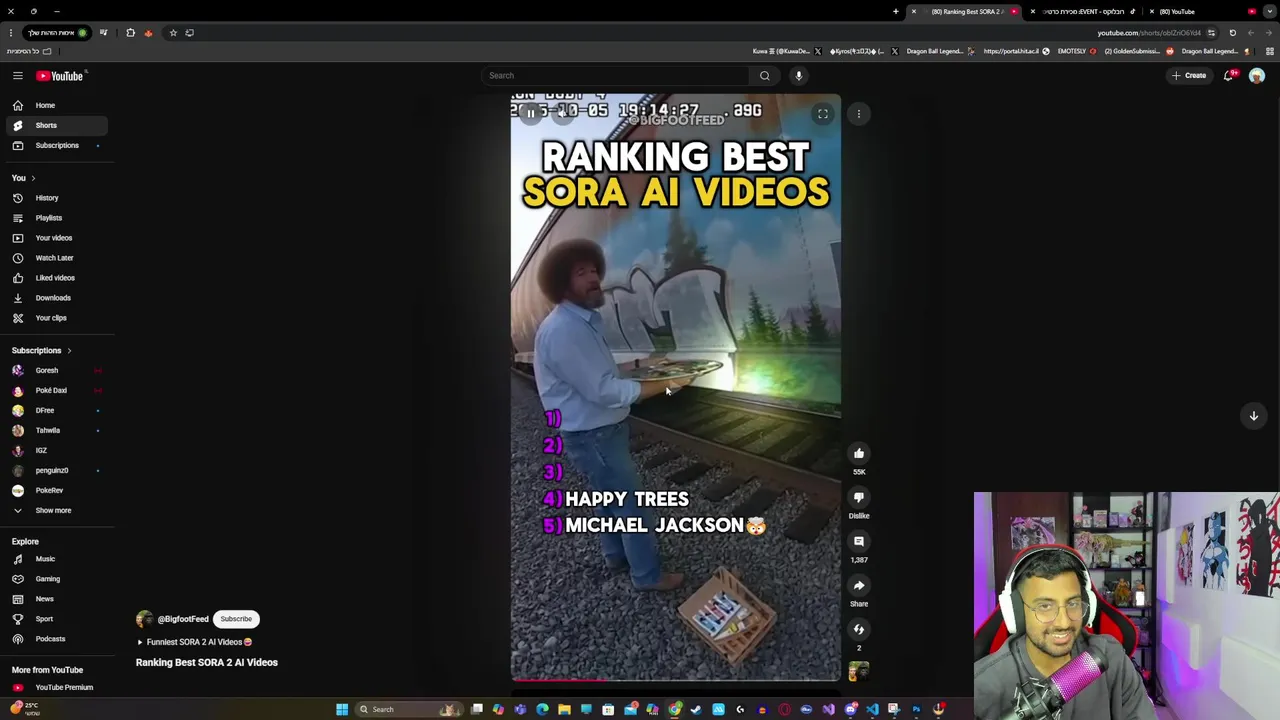Screen dimensions: 1280x720
Task: Open the remix icon below Share
Action: (x=859, y=630)
